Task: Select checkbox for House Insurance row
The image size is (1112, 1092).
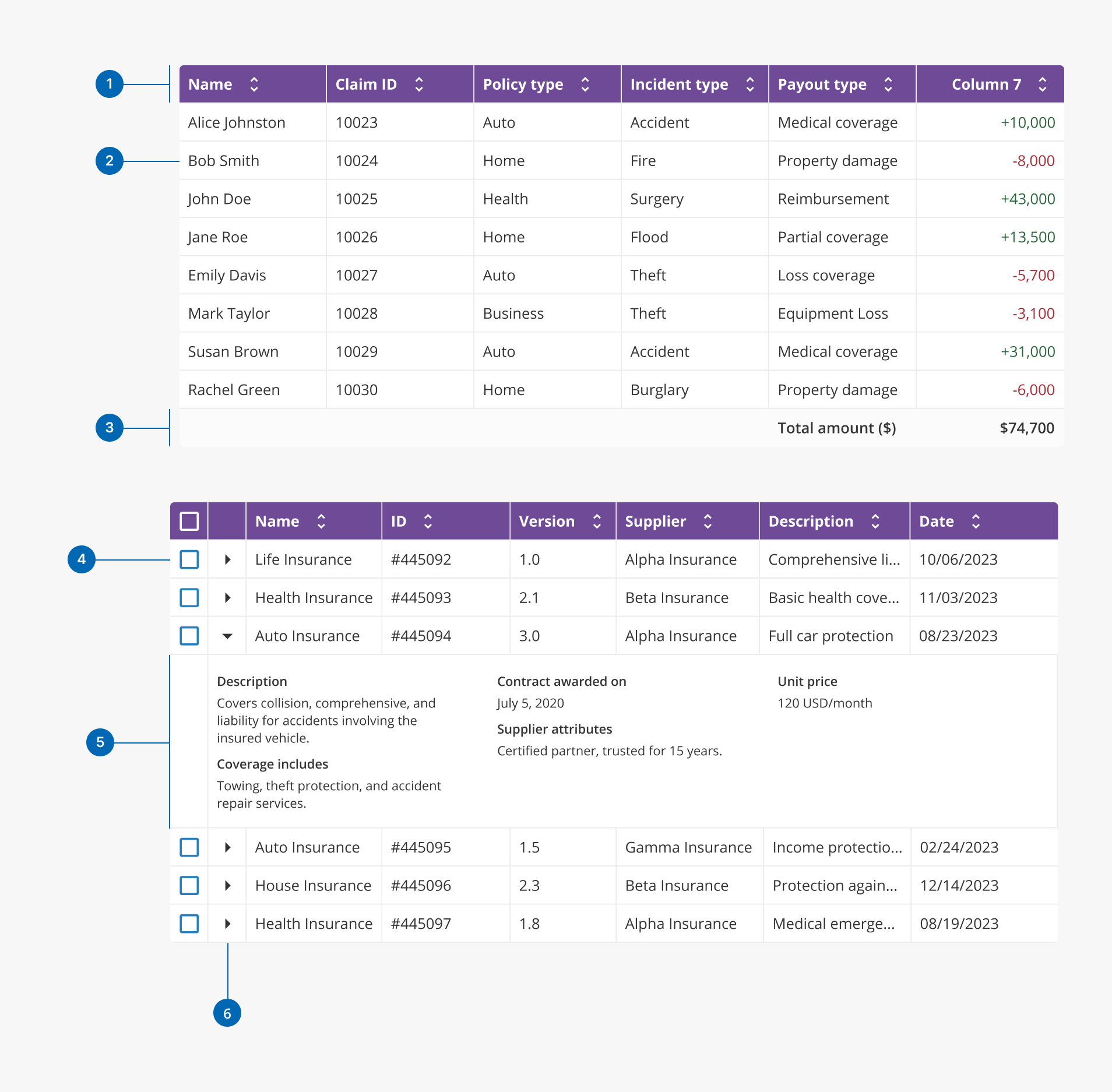Action: (189, 886)
